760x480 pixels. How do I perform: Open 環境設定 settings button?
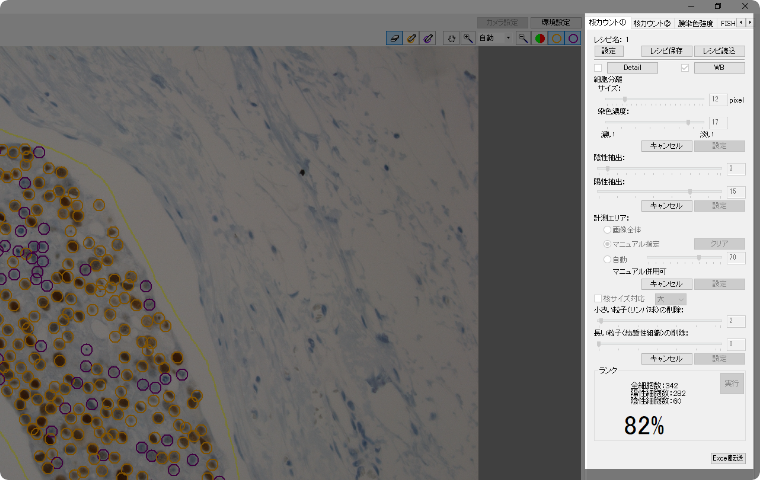[x=556, y=22]
